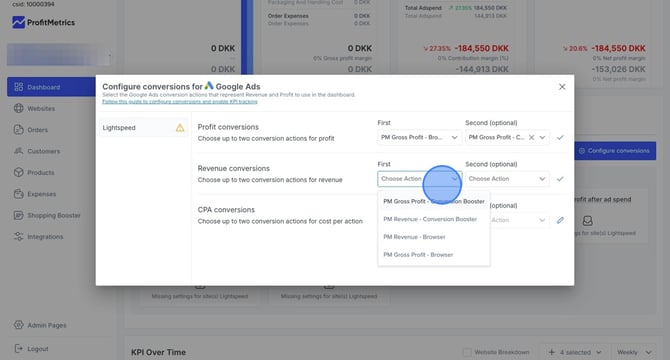Click the KPI Over Time heading
This screenshot has height=360, width=670.
pos(158,352)
